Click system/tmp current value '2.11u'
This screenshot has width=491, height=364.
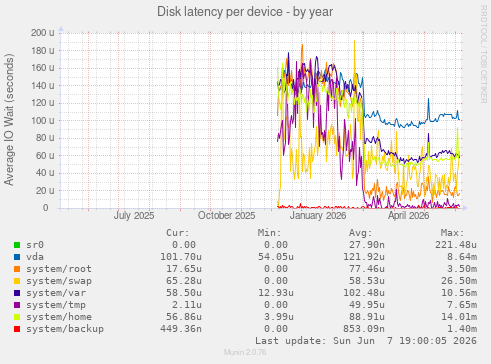187,305
